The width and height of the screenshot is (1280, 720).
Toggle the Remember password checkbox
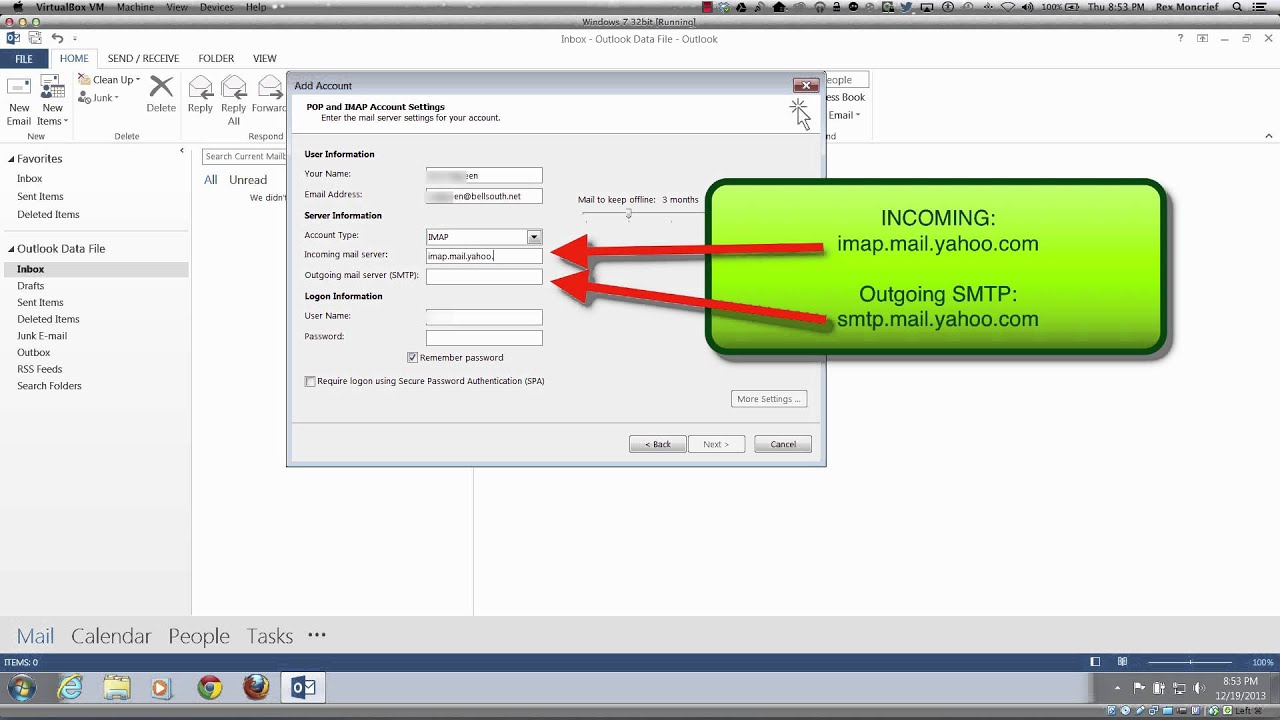tap(412, 357)
